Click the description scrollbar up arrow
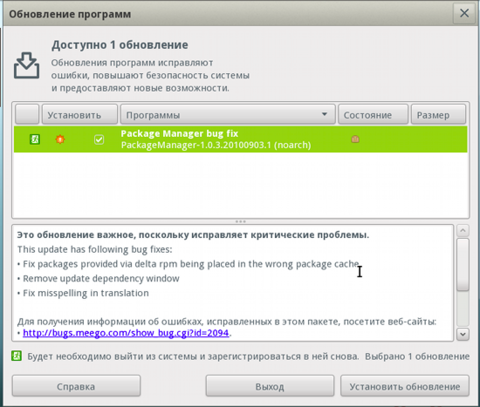 pyautogui.click(x=463, y=230)
